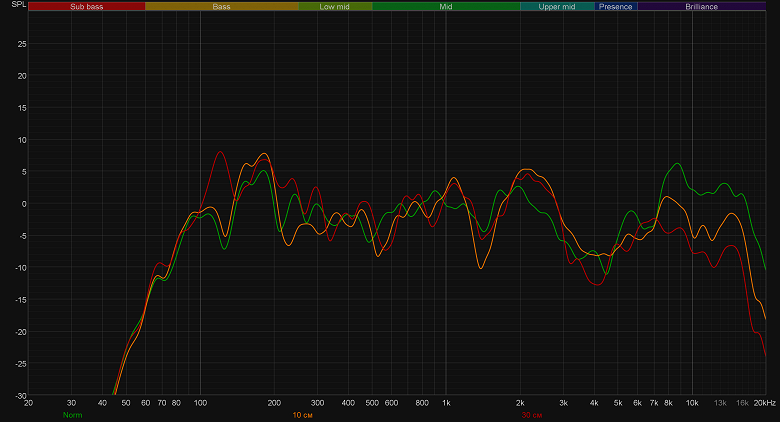
Task: Click the 70 frequency axis label
Action: coord(162,403)
